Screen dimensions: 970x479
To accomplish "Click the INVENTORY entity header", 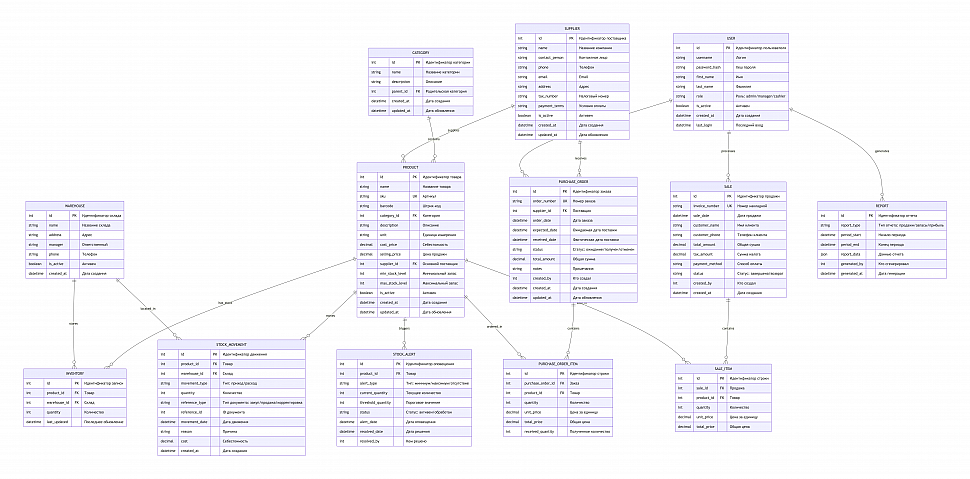I will (x=74, y=374).
